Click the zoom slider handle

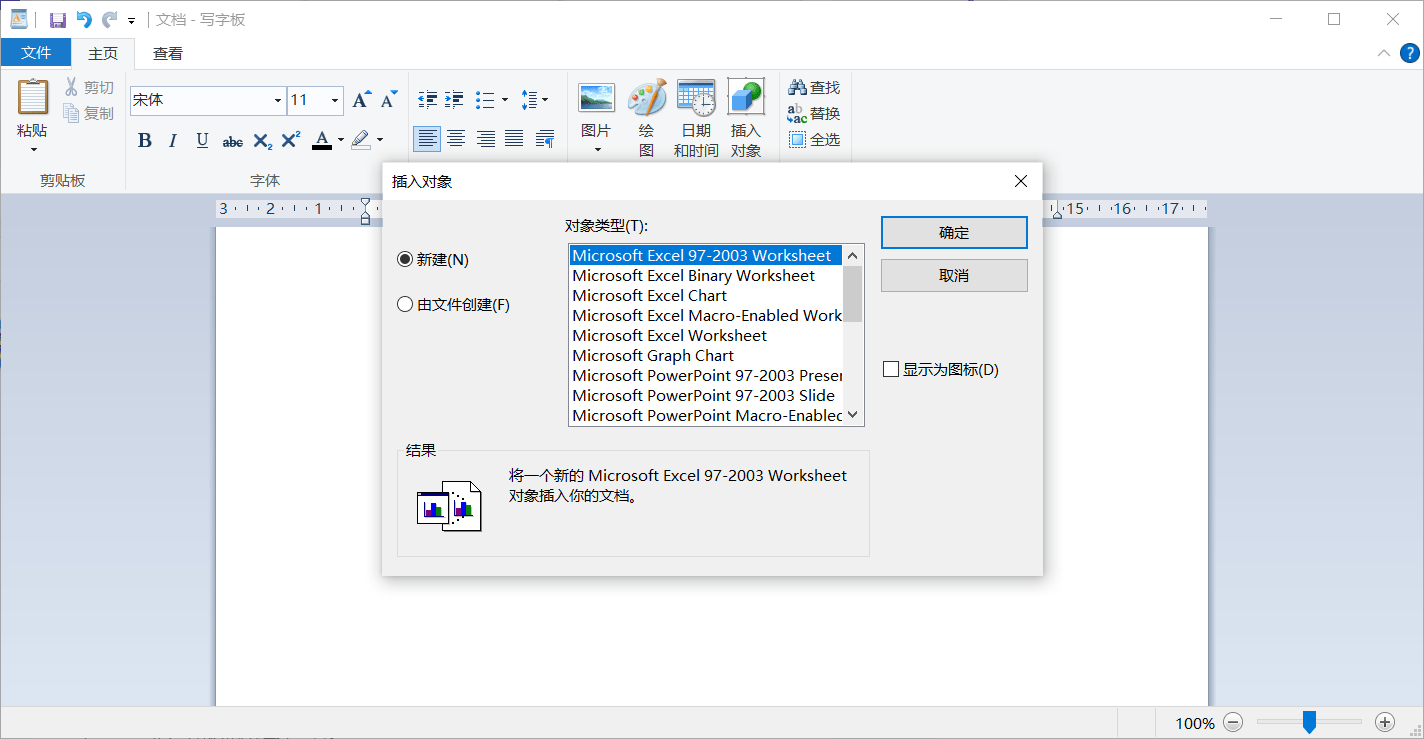pyautogui.click(x=1309, y=722)
